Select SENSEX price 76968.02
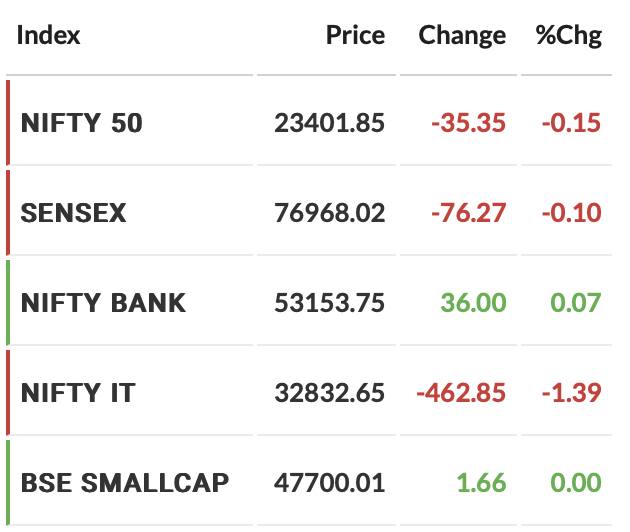This screenshot has width=630, height=532. click(x=329, y=213)
